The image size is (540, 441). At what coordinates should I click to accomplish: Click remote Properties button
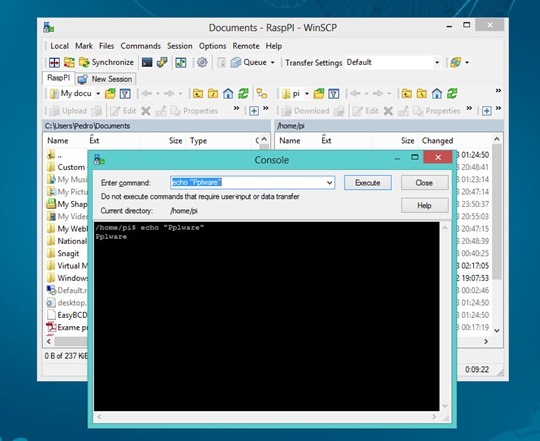(x=437, y=111)
